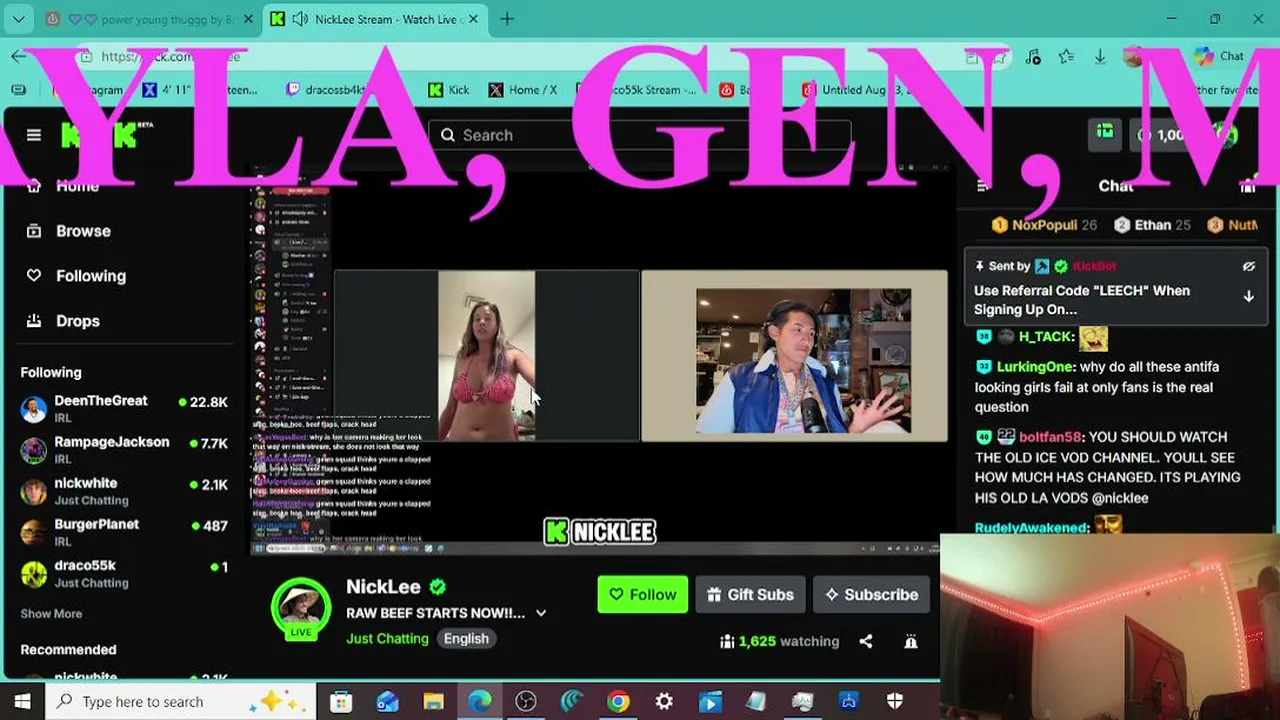Open Drops in the Kick sidebar

(x=77, y=321)
